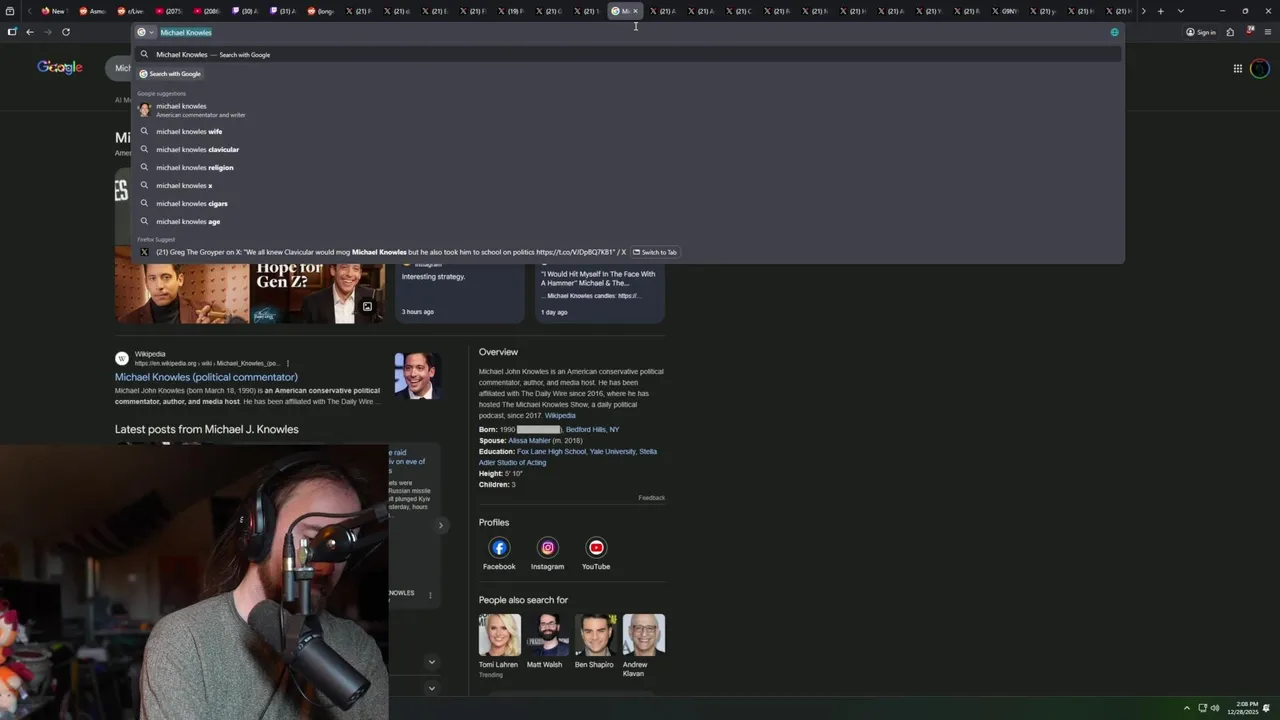Open Michael Knowles (political commentator) Wikipedia link
The image size is (1280, 720).
(x=206, y=377)
